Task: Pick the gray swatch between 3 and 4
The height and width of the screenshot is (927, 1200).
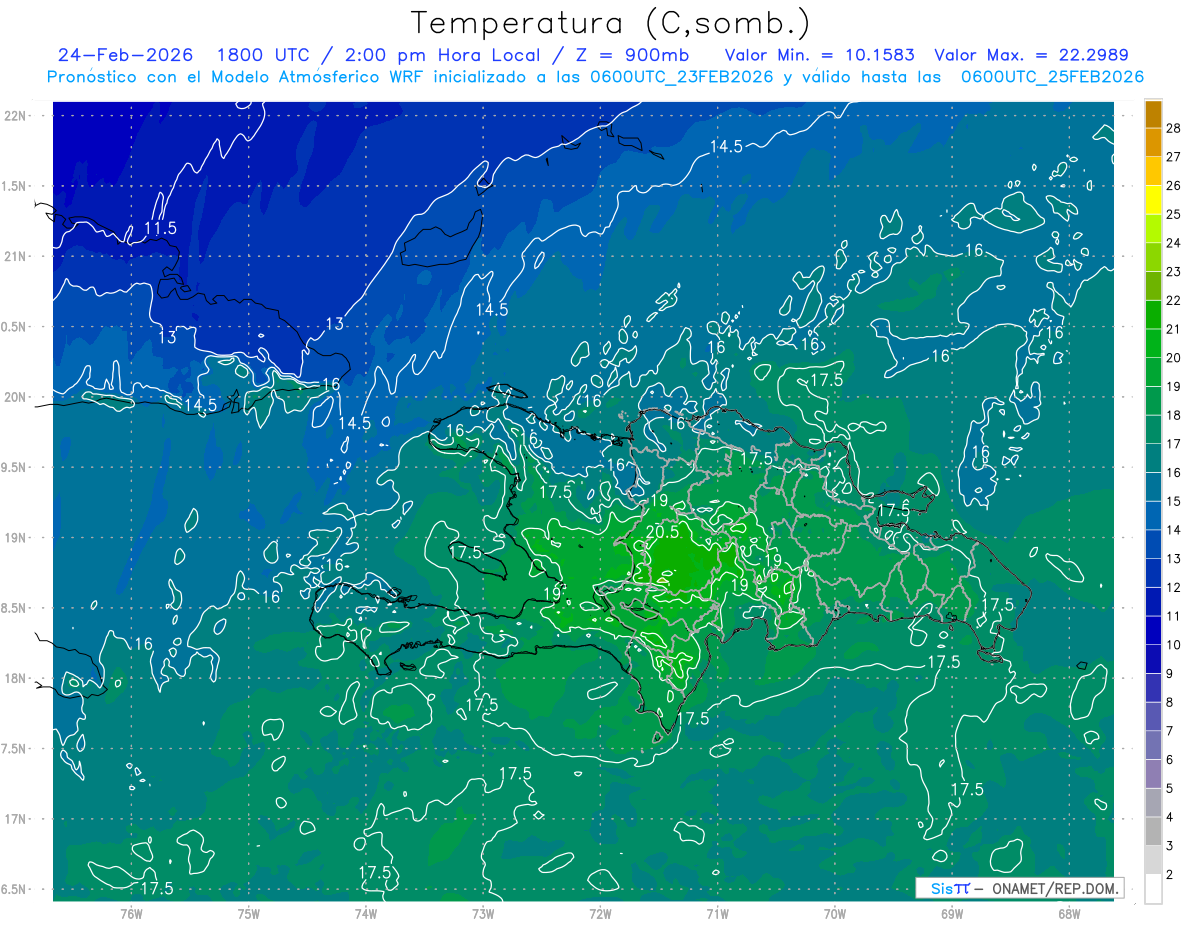Action: point(1153,832)
